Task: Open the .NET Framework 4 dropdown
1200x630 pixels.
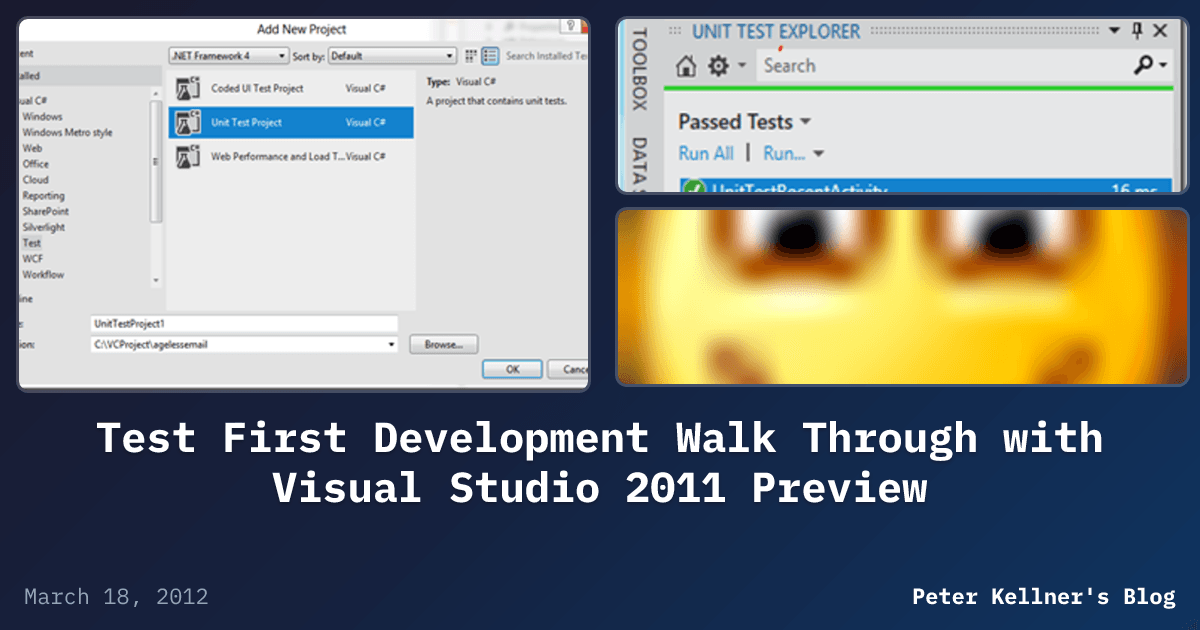Action: pos(229,56)
